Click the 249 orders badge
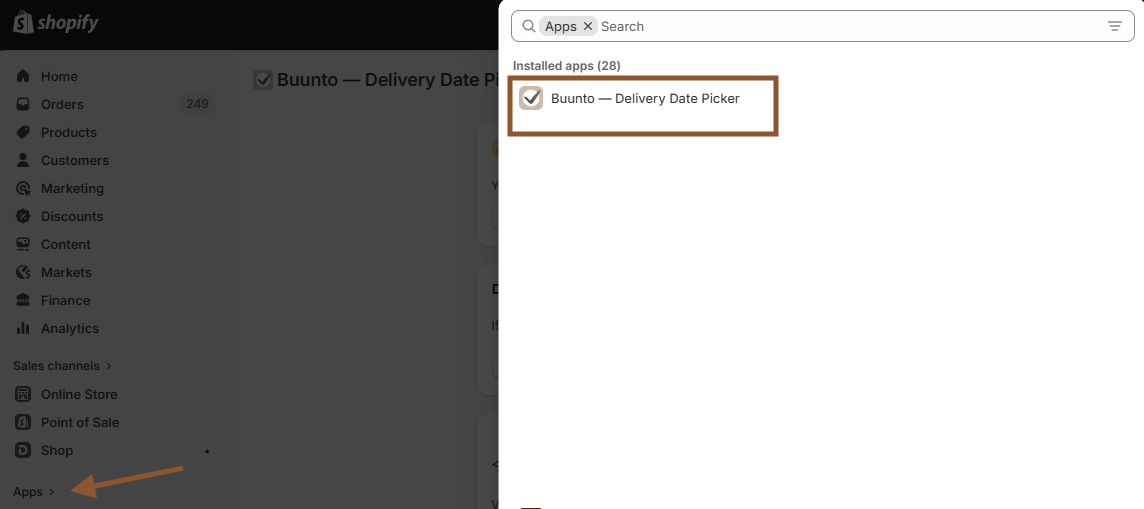 pos(197,104)
